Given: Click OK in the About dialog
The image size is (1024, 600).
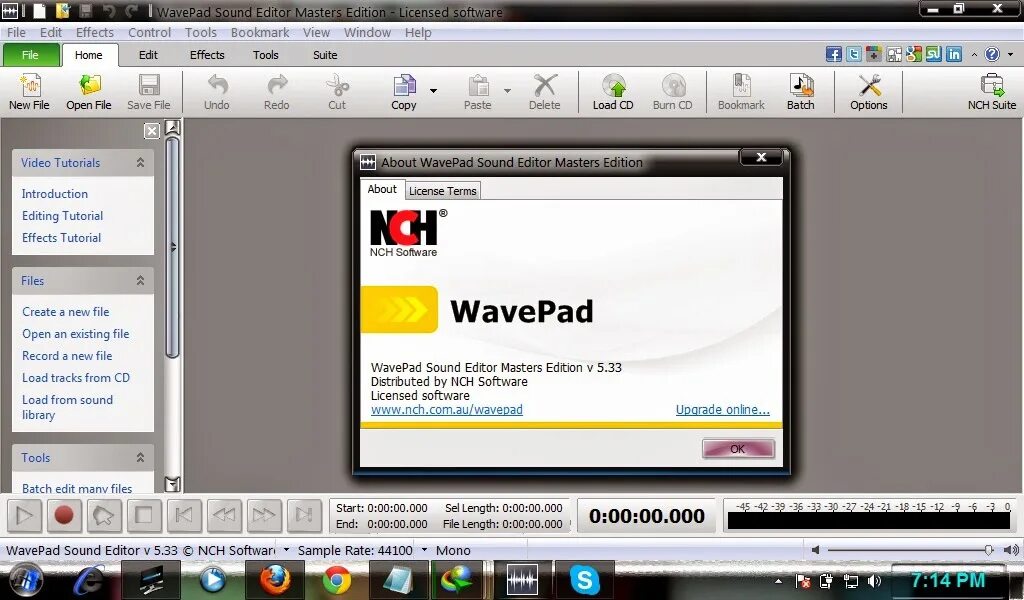Looking at the screenshot, I should [738, 449].
